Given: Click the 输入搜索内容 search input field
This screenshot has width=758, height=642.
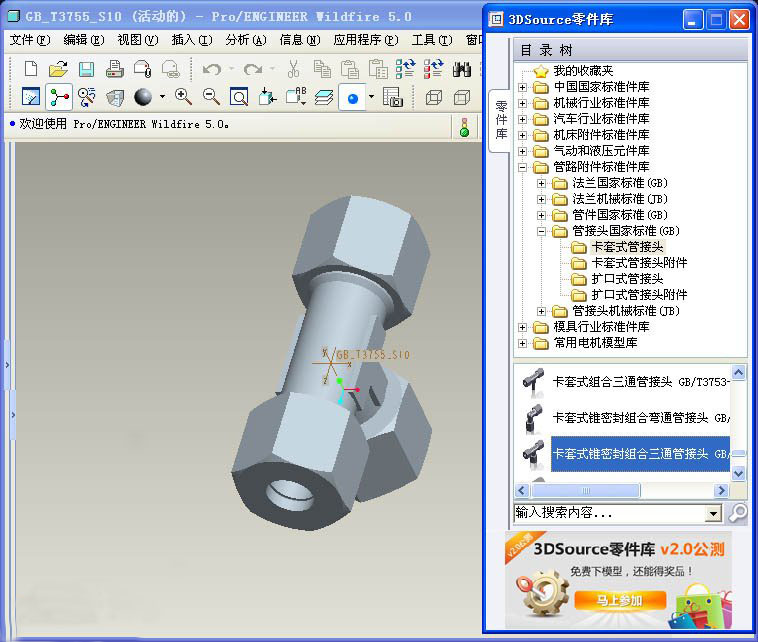Looking at the screenshot, I should pyautogui.click(x=608, y=513).
